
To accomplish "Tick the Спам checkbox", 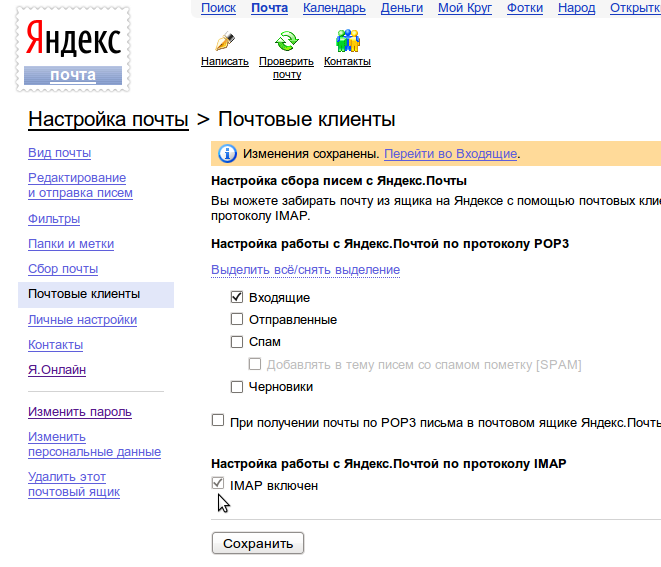I will (x=237, y=341).
